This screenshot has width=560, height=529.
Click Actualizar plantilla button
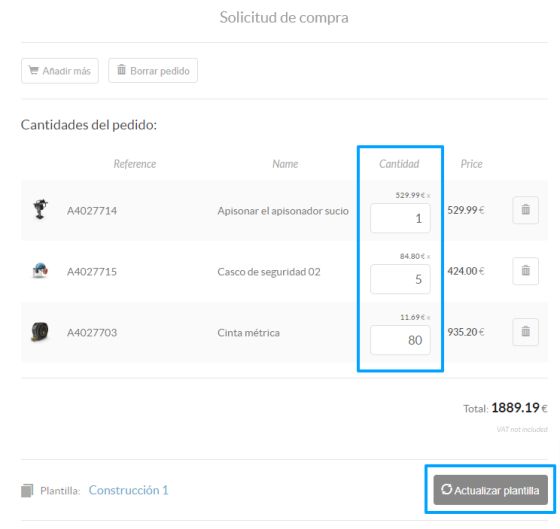tap(490, 490)
